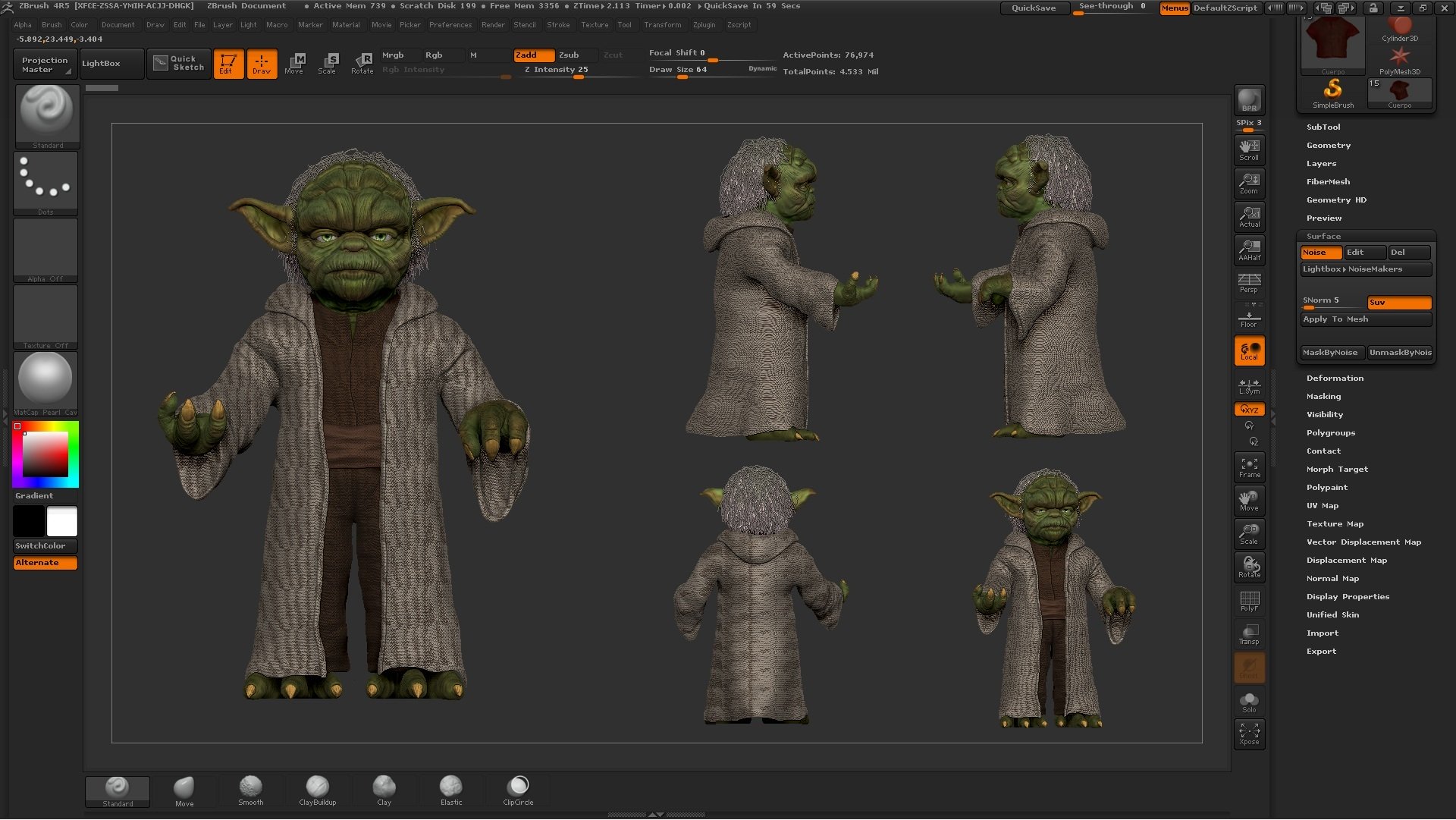Open the Zplugin menu
This screenshot has width=1456, height=820.
704,25
